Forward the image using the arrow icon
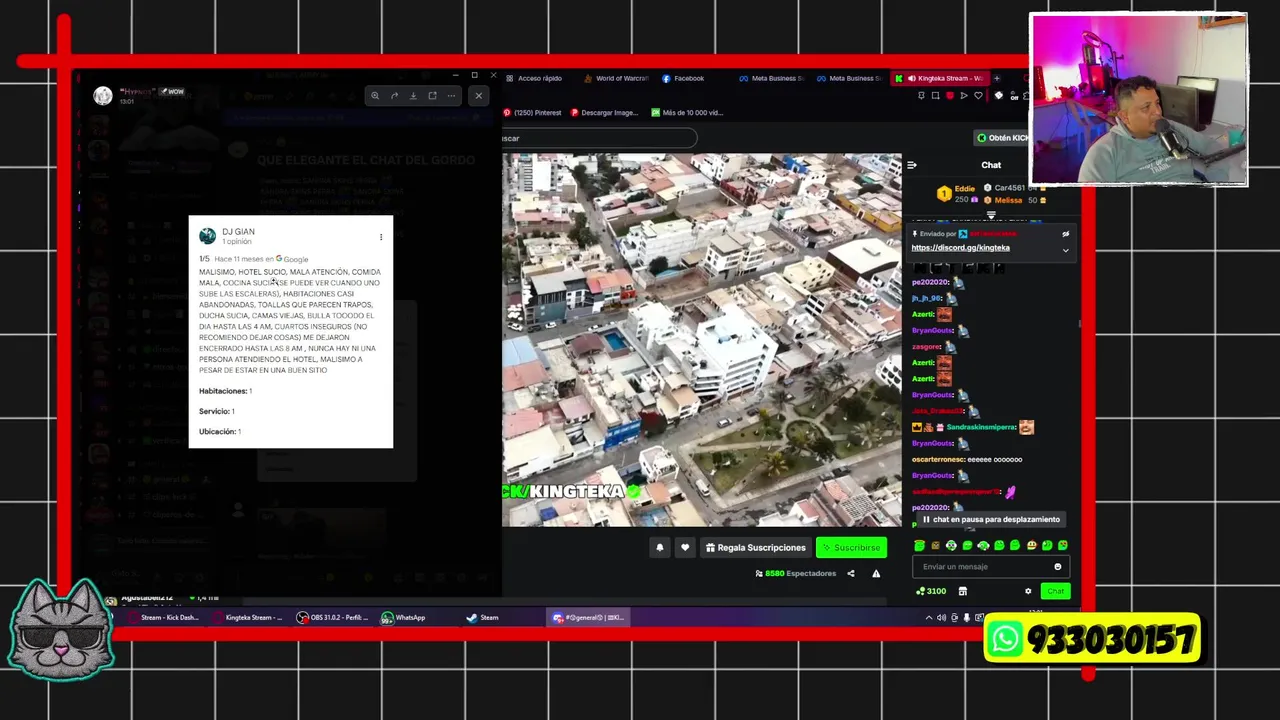The height and width of the screenshot is (720, 1280). tap(394, 96)
